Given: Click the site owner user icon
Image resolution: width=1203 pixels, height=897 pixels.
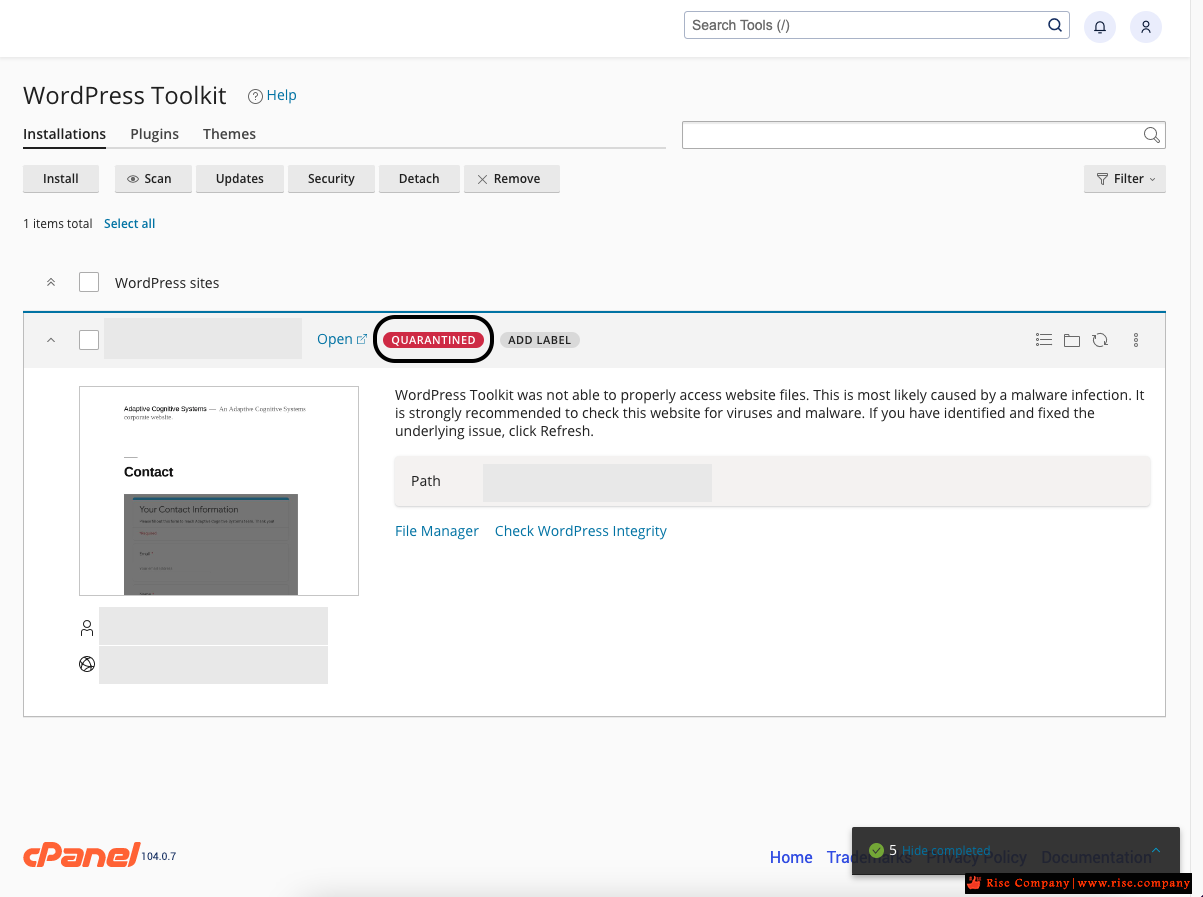Looking at the screenshot, I should point(87,628).
